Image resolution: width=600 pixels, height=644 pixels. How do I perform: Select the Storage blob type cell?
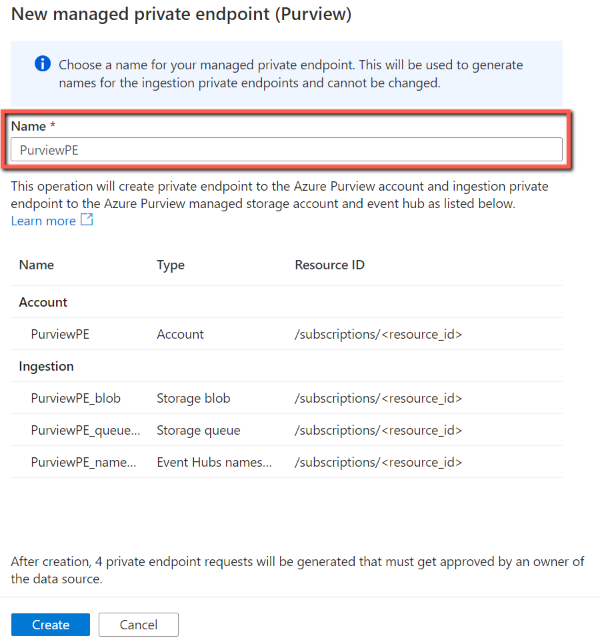click(193, 398)
